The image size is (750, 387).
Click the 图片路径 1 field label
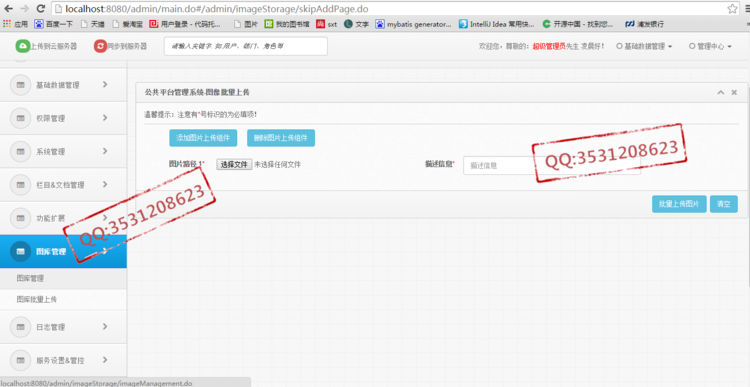187,164
